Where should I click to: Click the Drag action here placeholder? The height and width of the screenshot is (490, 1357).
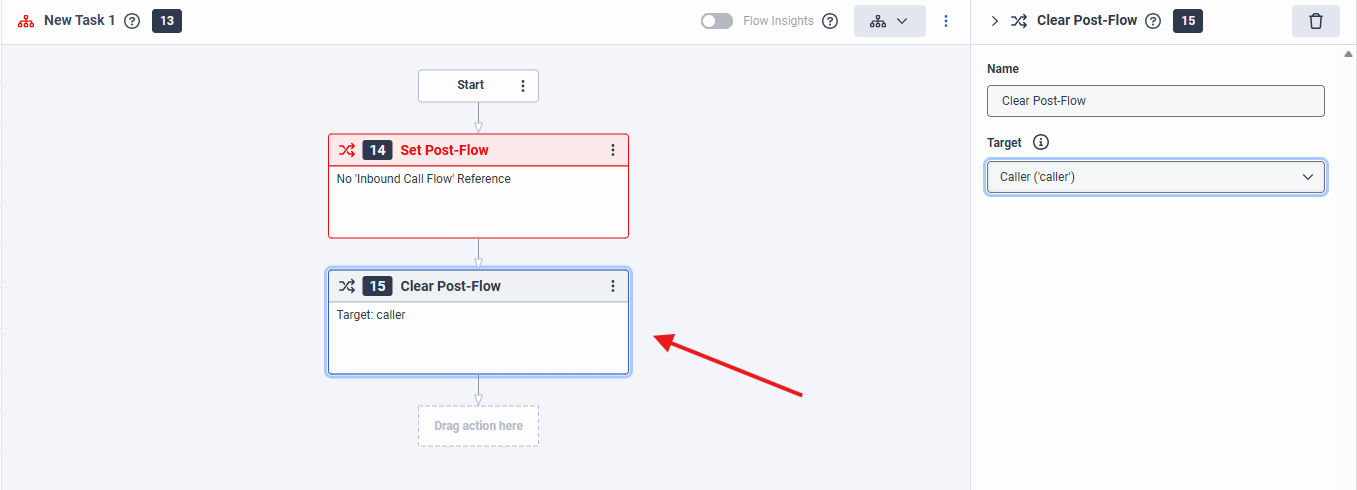(478, 426)
